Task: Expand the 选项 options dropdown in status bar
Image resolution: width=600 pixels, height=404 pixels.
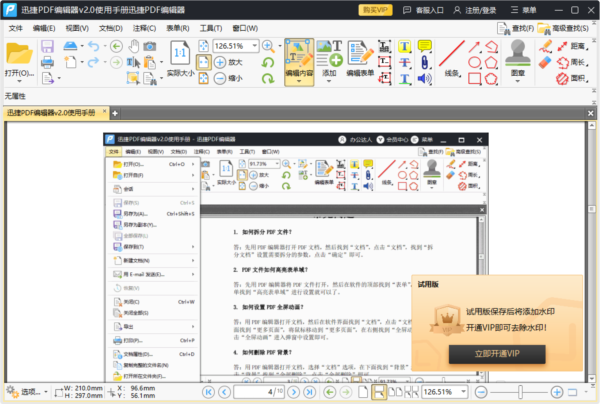Action: point(28,392)
